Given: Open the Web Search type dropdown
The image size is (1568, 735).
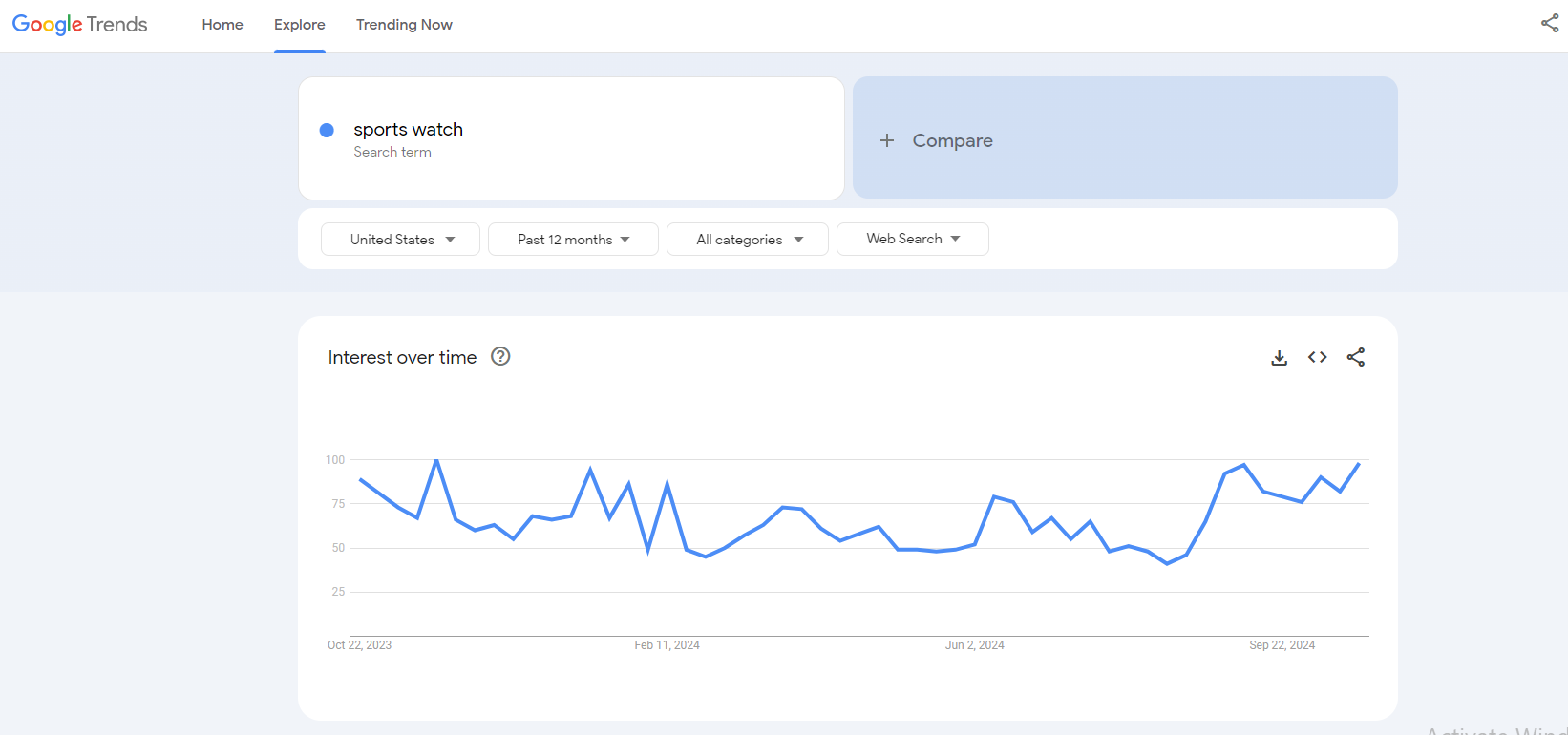Looking at the screenshot, I should click(913, 239).
